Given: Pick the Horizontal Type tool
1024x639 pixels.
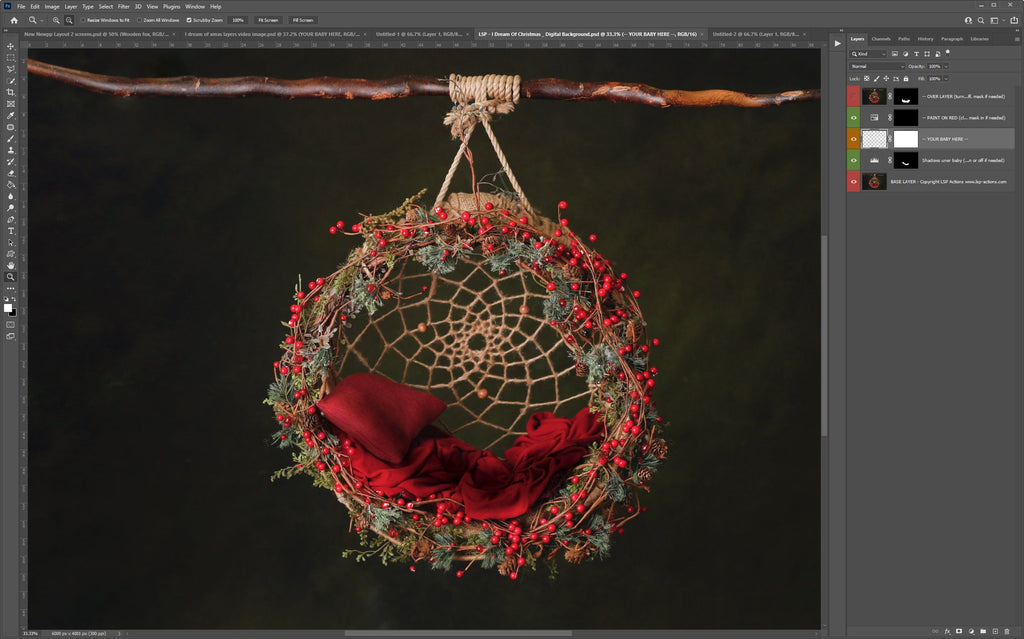Looking at the screenshot, I should [x=11, y=231].
